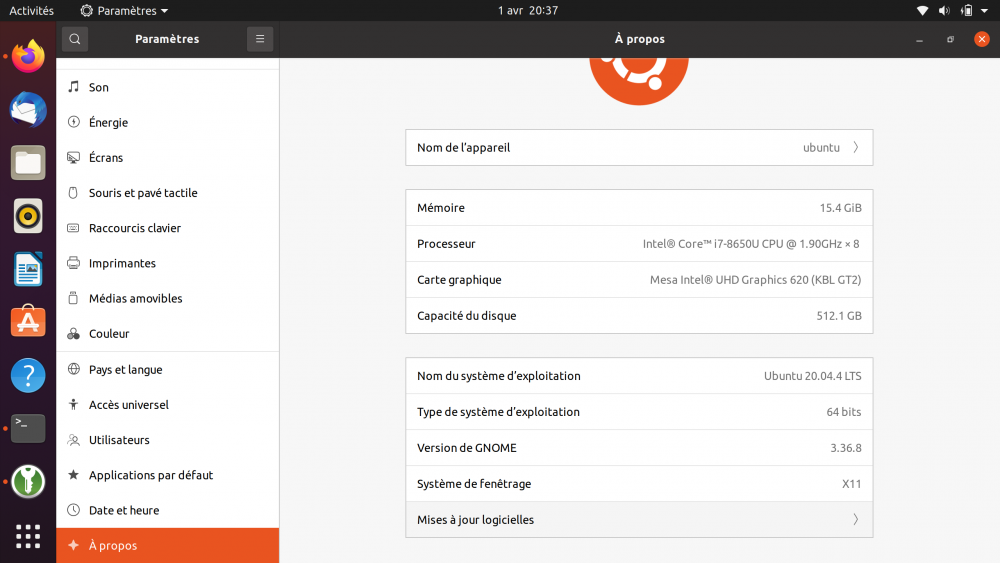Screen dimensions: 1000x563
Task: Click the star icon beside Applications par défaut
Action: click(x=73, y=474)
